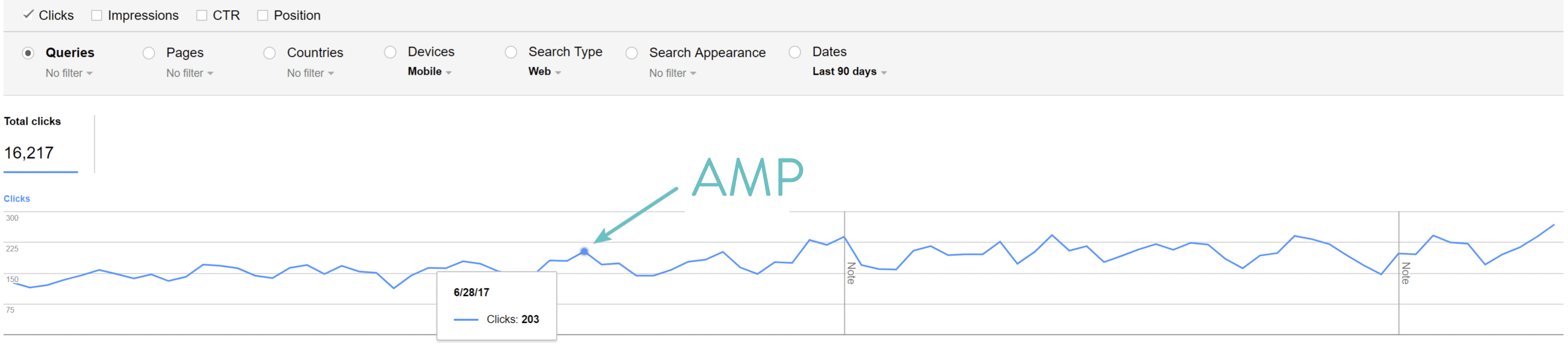
Task: Enable the Position checkbox
Action: coord(263,15)
